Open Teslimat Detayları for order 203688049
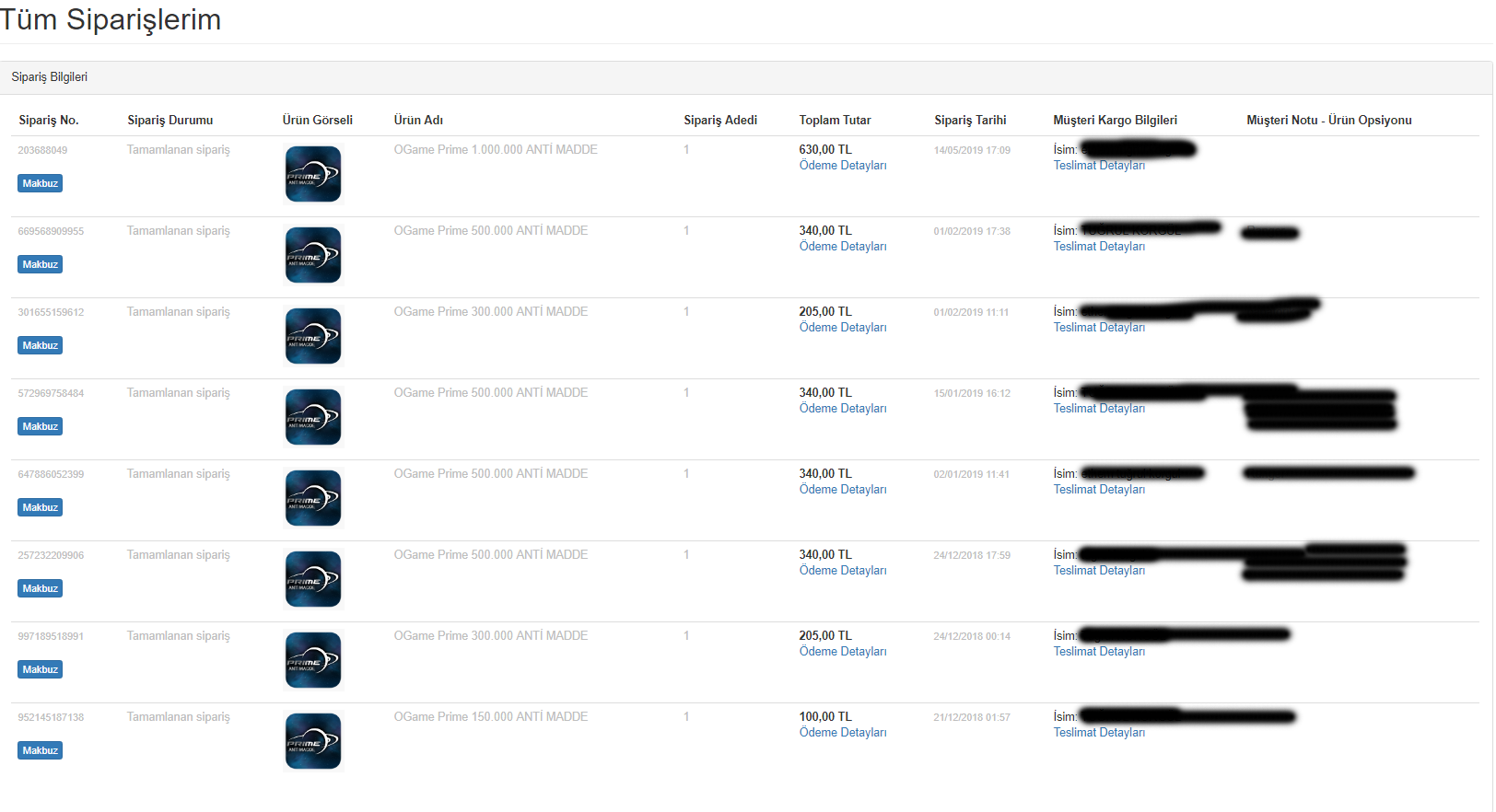 1099,166
